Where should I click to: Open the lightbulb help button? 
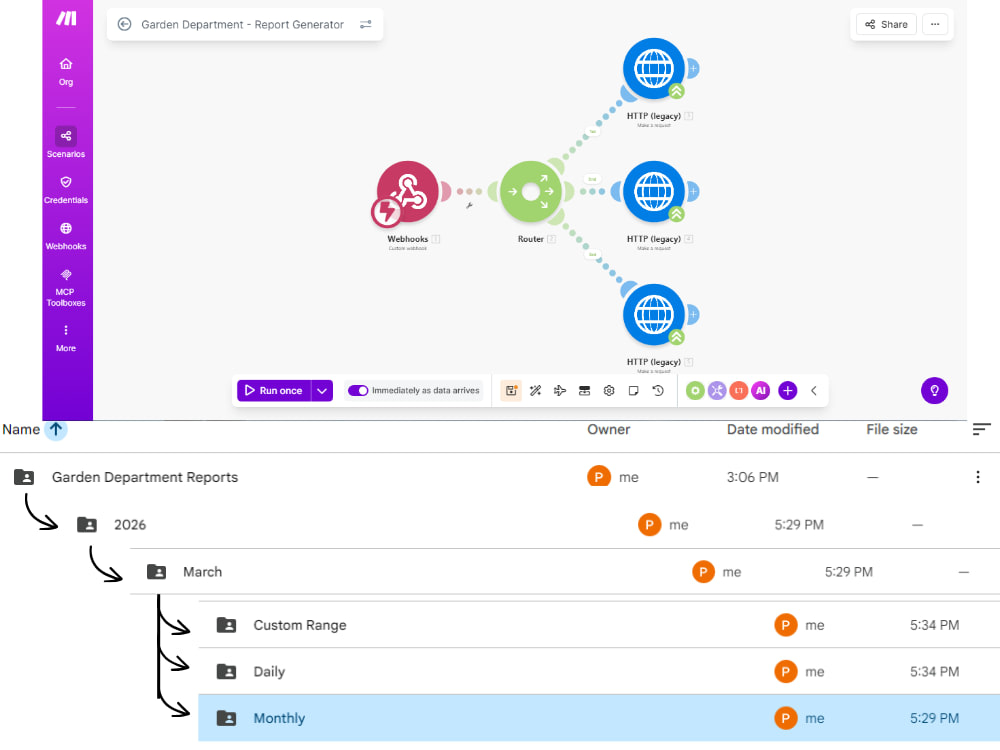pos(934,390)
